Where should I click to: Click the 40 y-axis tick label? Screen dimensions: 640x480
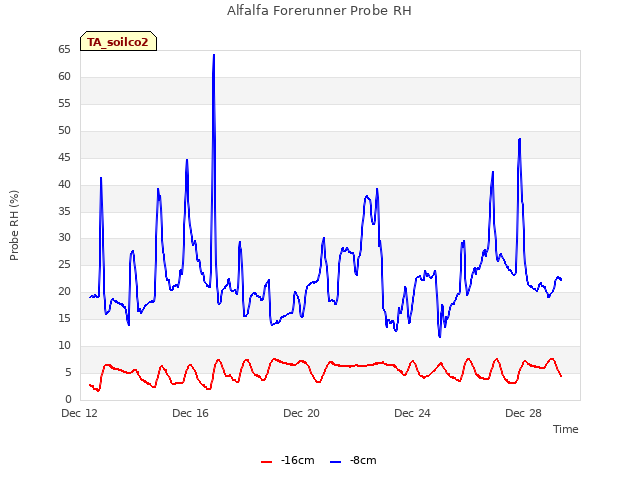64,184
